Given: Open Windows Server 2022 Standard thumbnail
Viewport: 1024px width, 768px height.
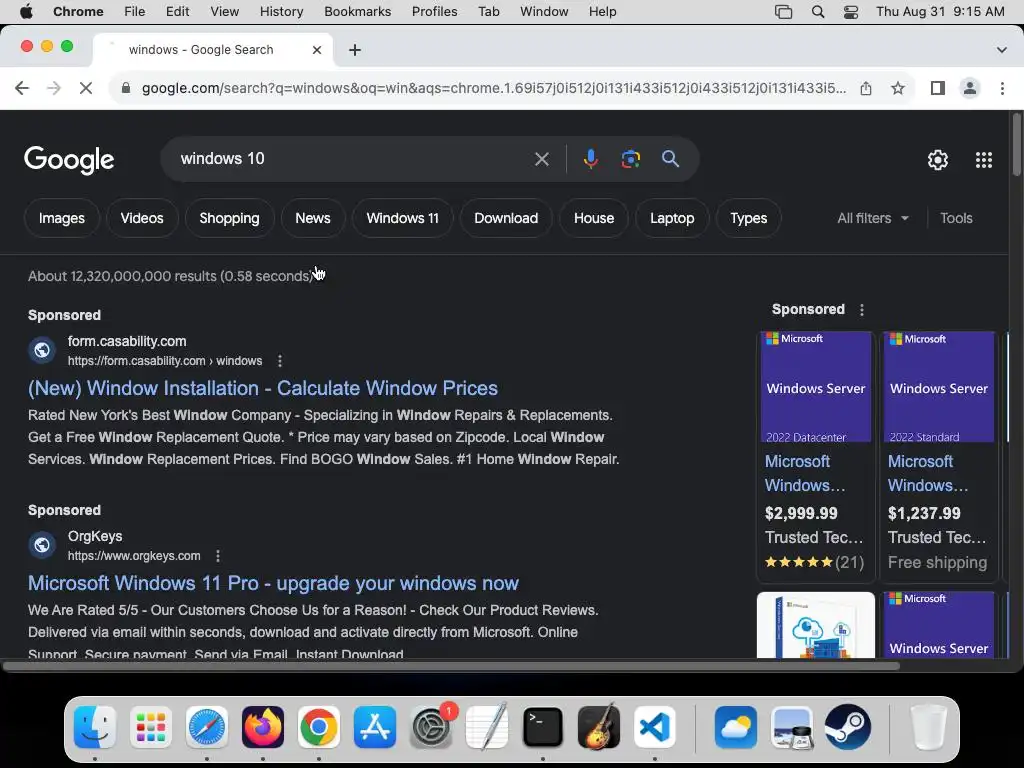Looking at the screenshot, I should pyautogui.click(x=938, y=387).
